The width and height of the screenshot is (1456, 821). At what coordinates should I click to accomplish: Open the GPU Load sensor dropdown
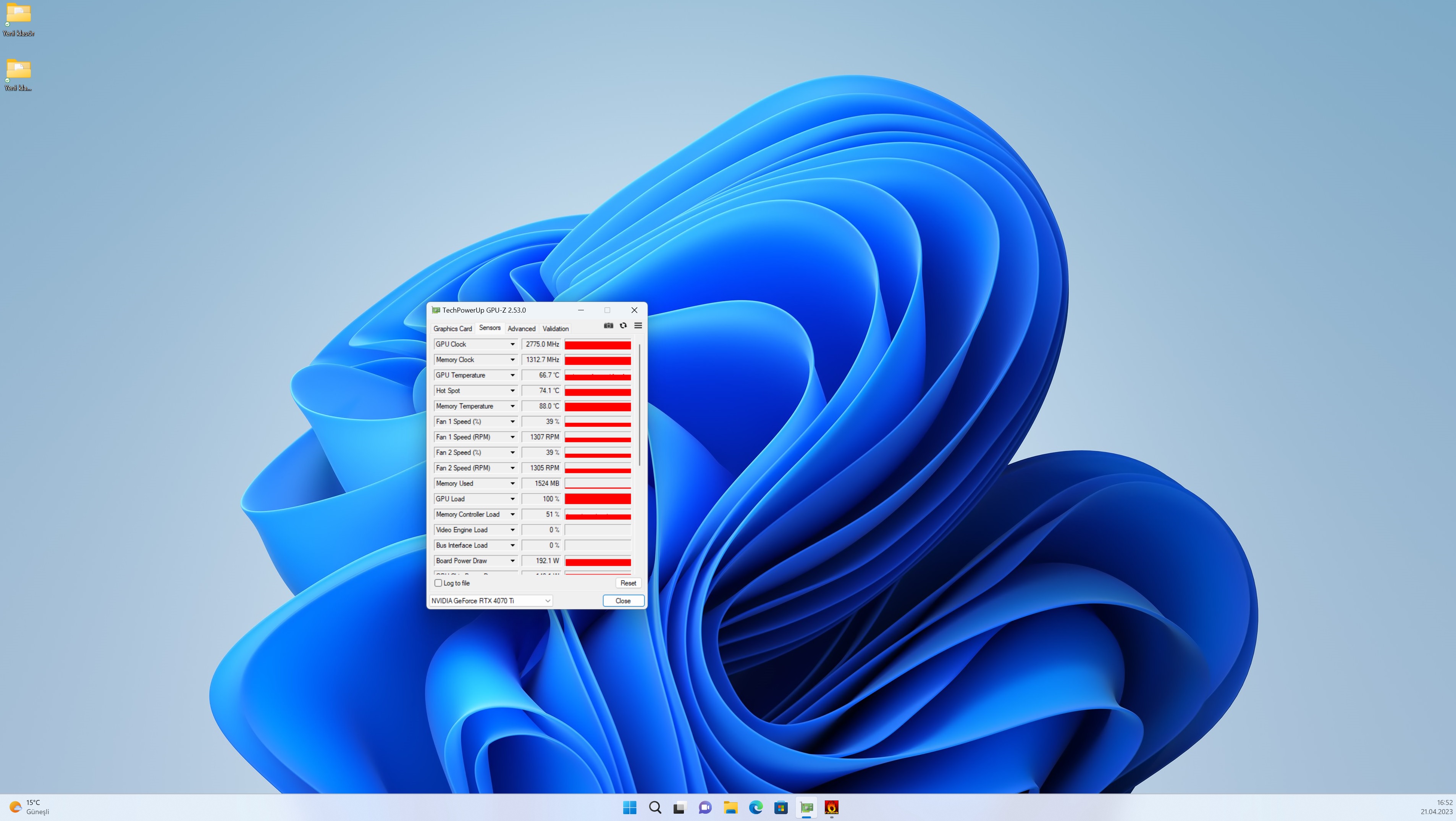[513, 499]
